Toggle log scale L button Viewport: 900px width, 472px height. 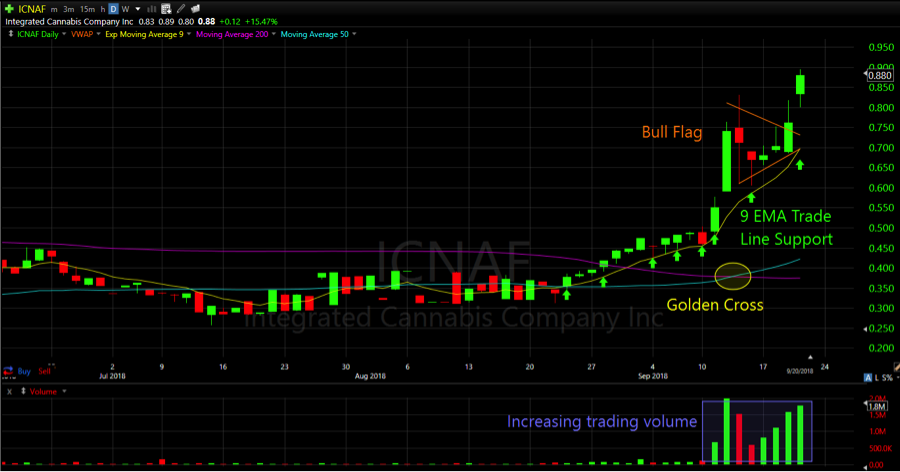click(x=876, y=378)
